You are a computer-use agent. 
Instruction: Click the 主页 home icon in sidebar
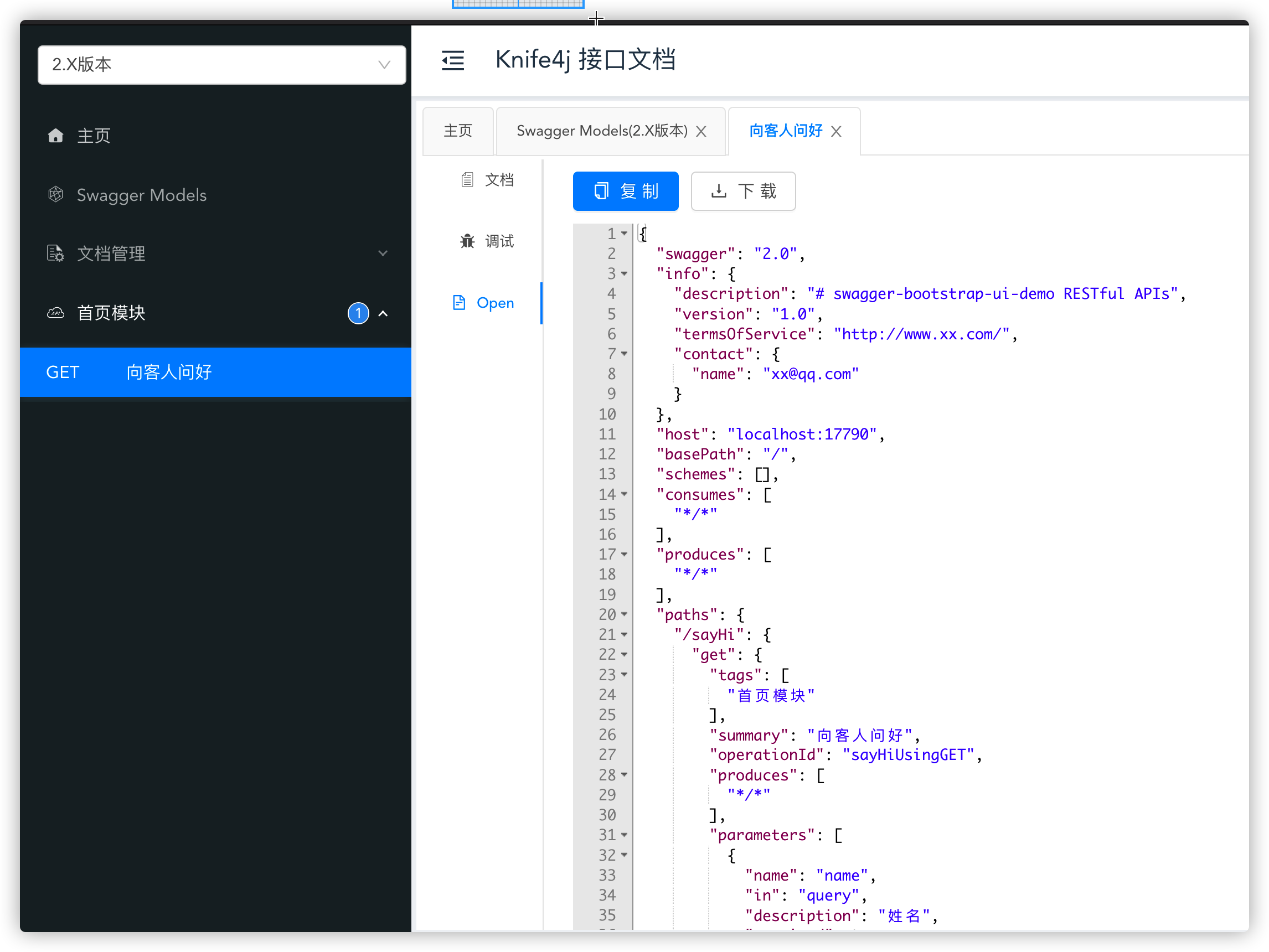(56, 136)
